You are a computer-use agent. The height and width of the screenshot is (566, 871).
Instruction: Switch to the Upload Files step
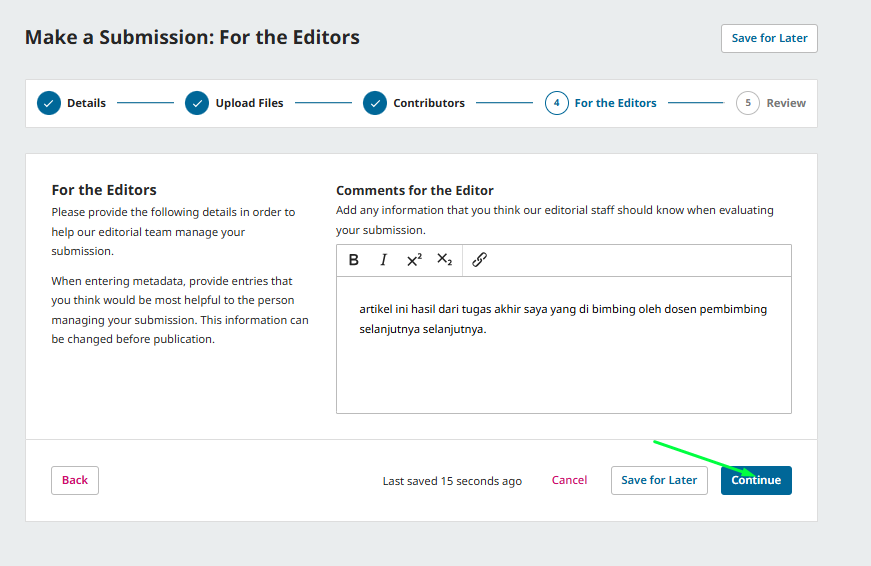tap(249, 103)
